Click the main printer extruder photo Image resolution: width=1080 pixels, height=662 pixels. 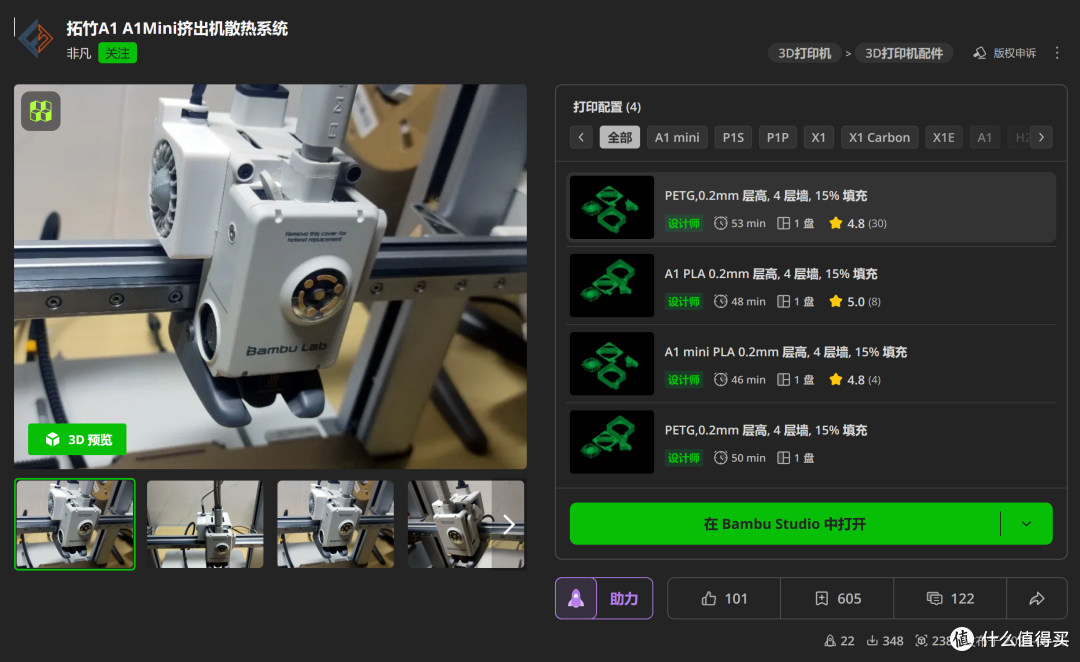(x=270, y=276)
